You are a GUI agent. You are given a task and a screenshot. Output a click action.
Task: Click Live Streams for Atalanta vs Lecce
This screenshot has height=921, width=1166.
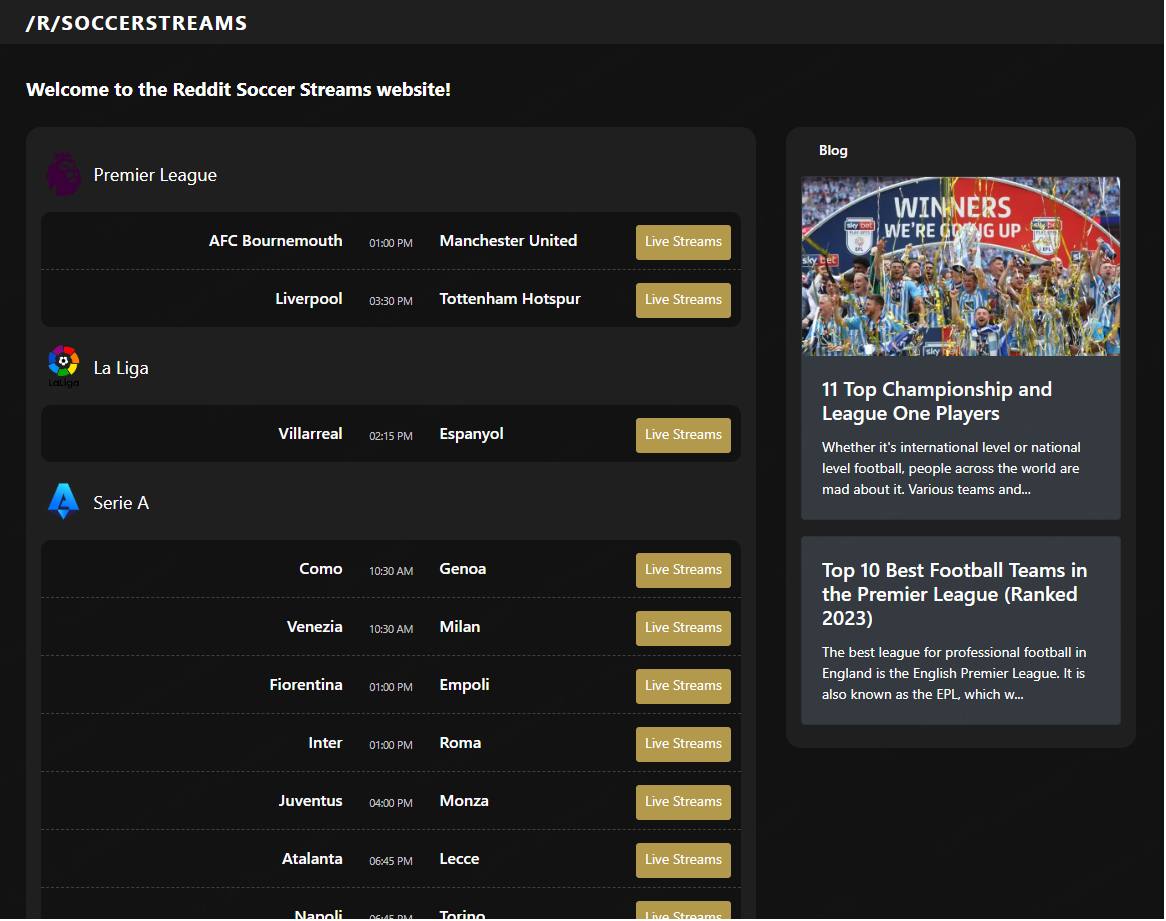point(683,860)
